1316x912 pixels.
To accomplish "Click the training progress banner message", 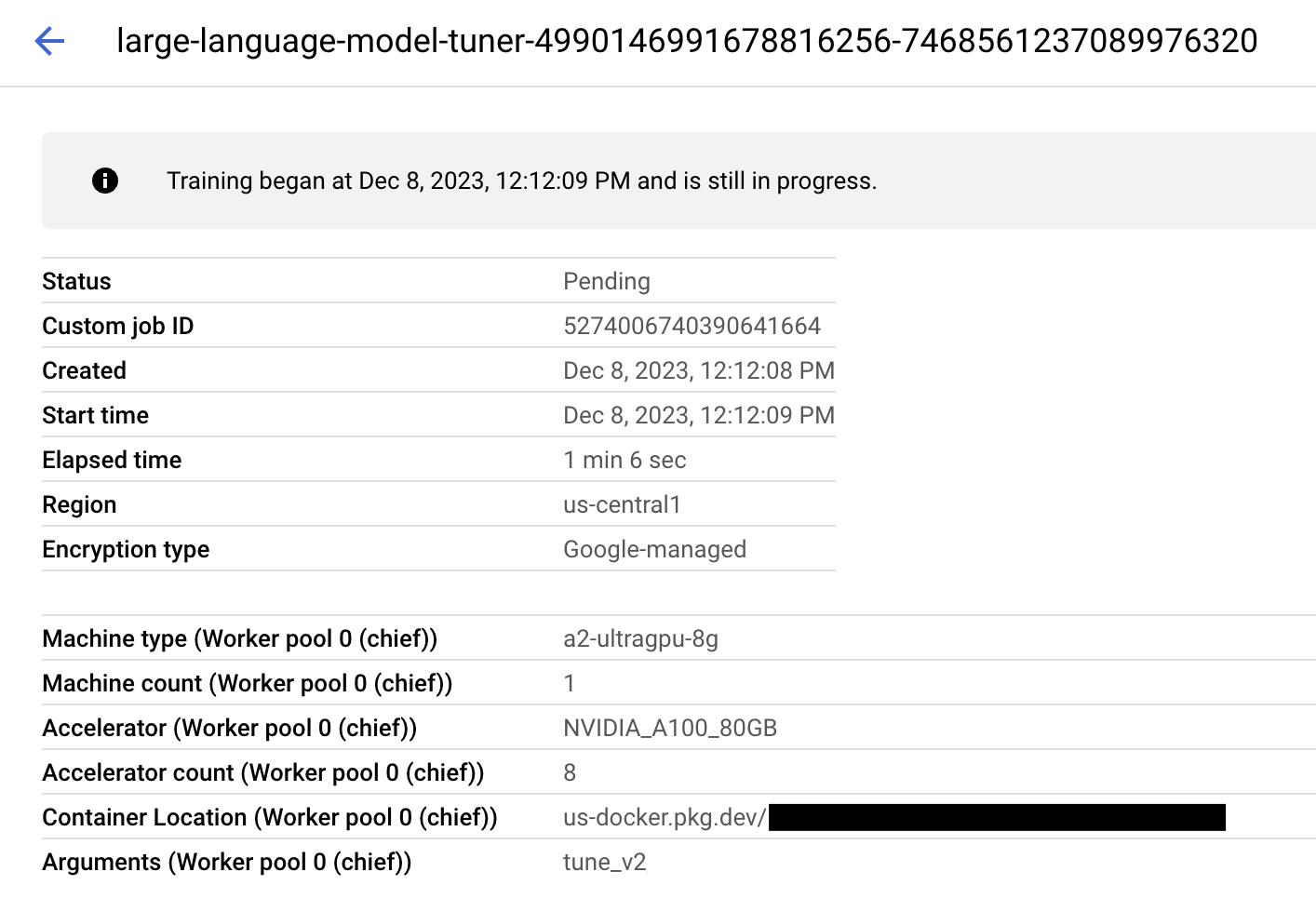I will coord(521,181).
